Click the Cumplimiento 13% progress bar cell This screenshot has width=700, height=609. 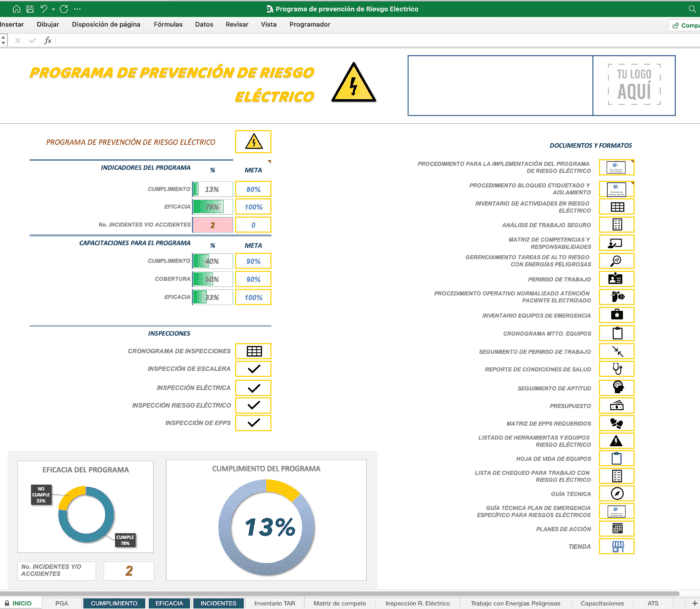(211, 189)
